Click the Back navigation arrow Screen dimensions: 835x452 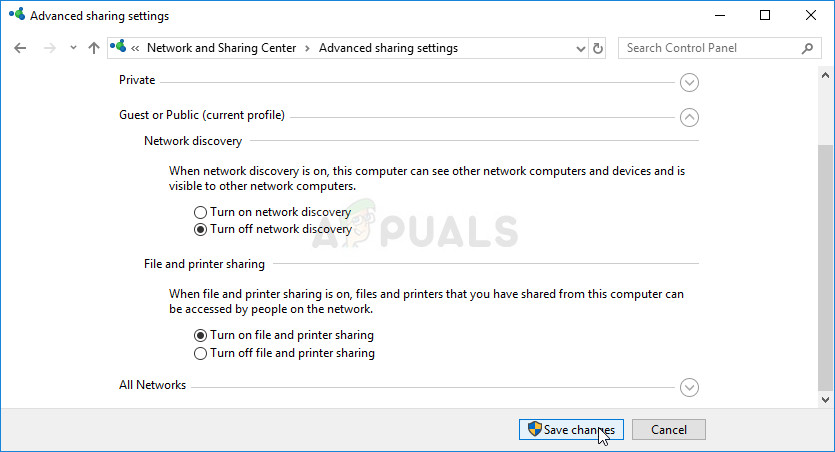tap(20, 48)
